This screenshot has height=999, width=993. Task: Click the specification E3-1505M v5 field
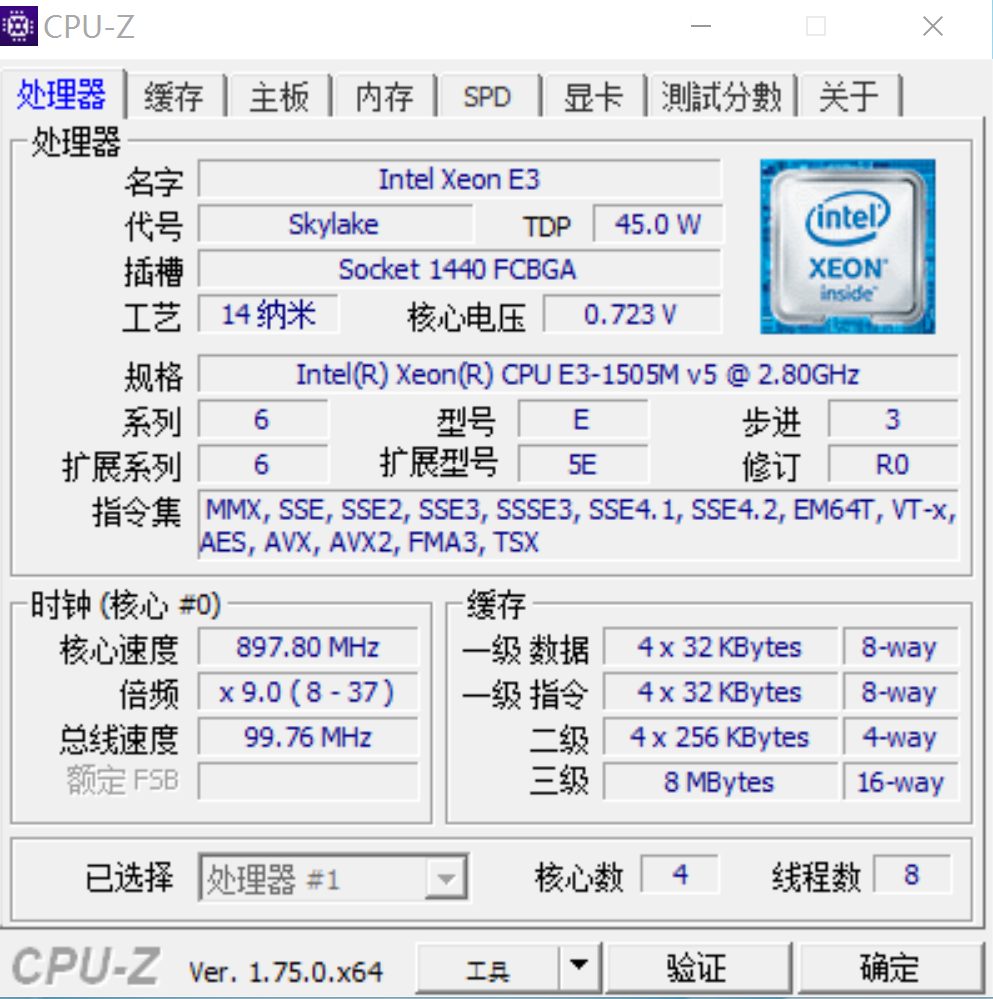point(578,374)
